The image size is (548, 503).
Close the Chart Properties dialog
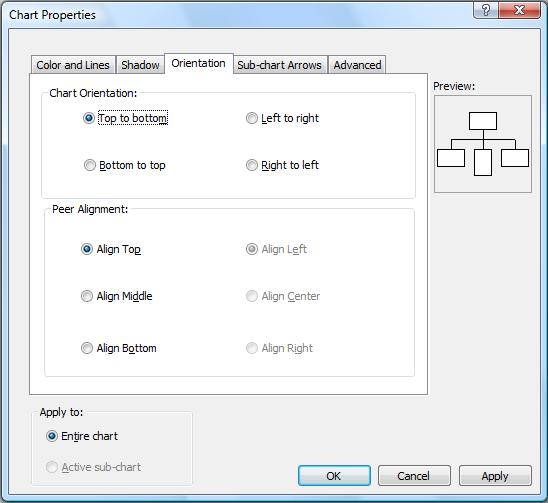(x=519, y=9)
